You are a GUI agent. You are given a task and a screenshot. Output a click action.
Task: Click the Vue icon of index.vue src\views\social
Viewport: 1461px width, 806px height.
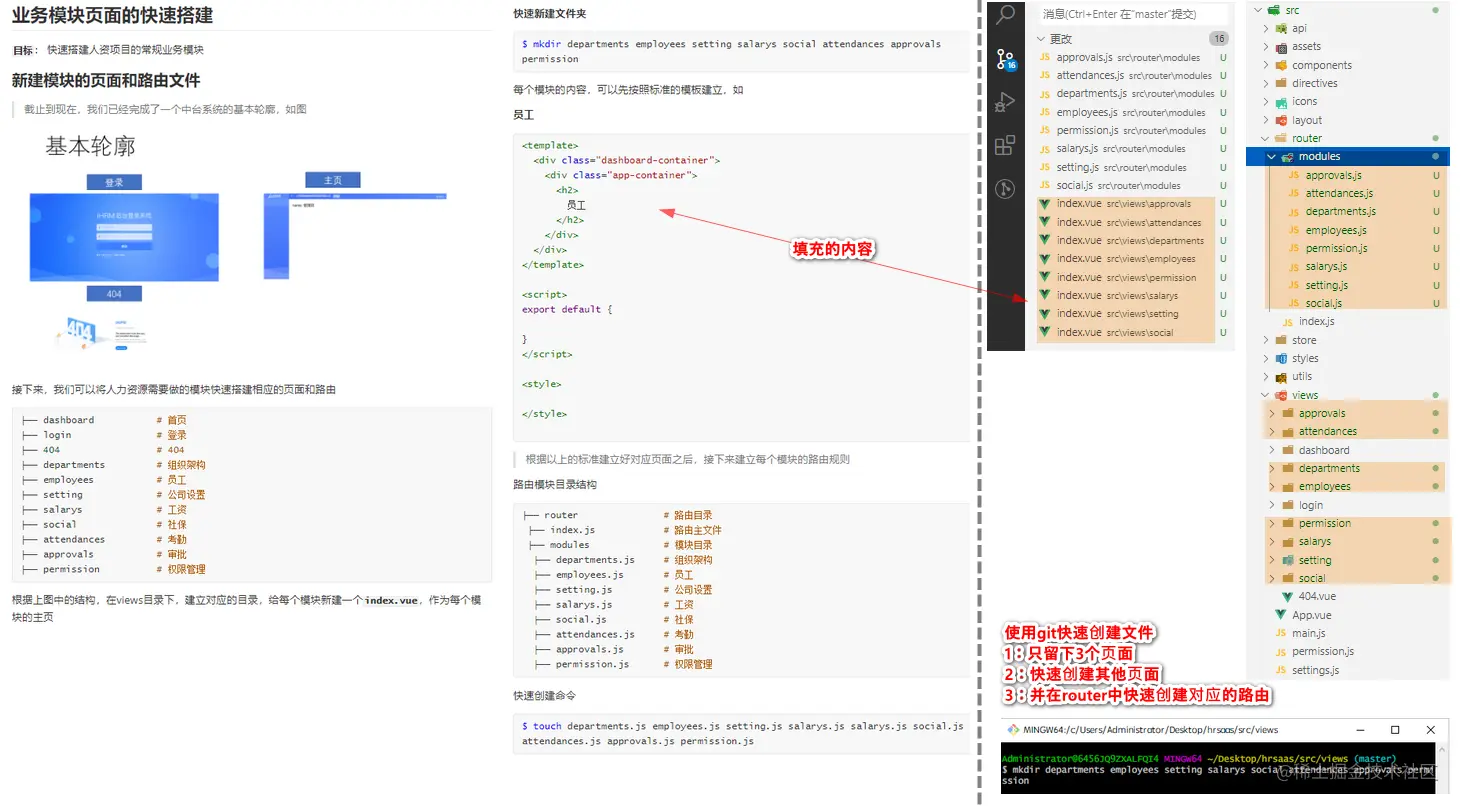click(x=1045, y=332)
